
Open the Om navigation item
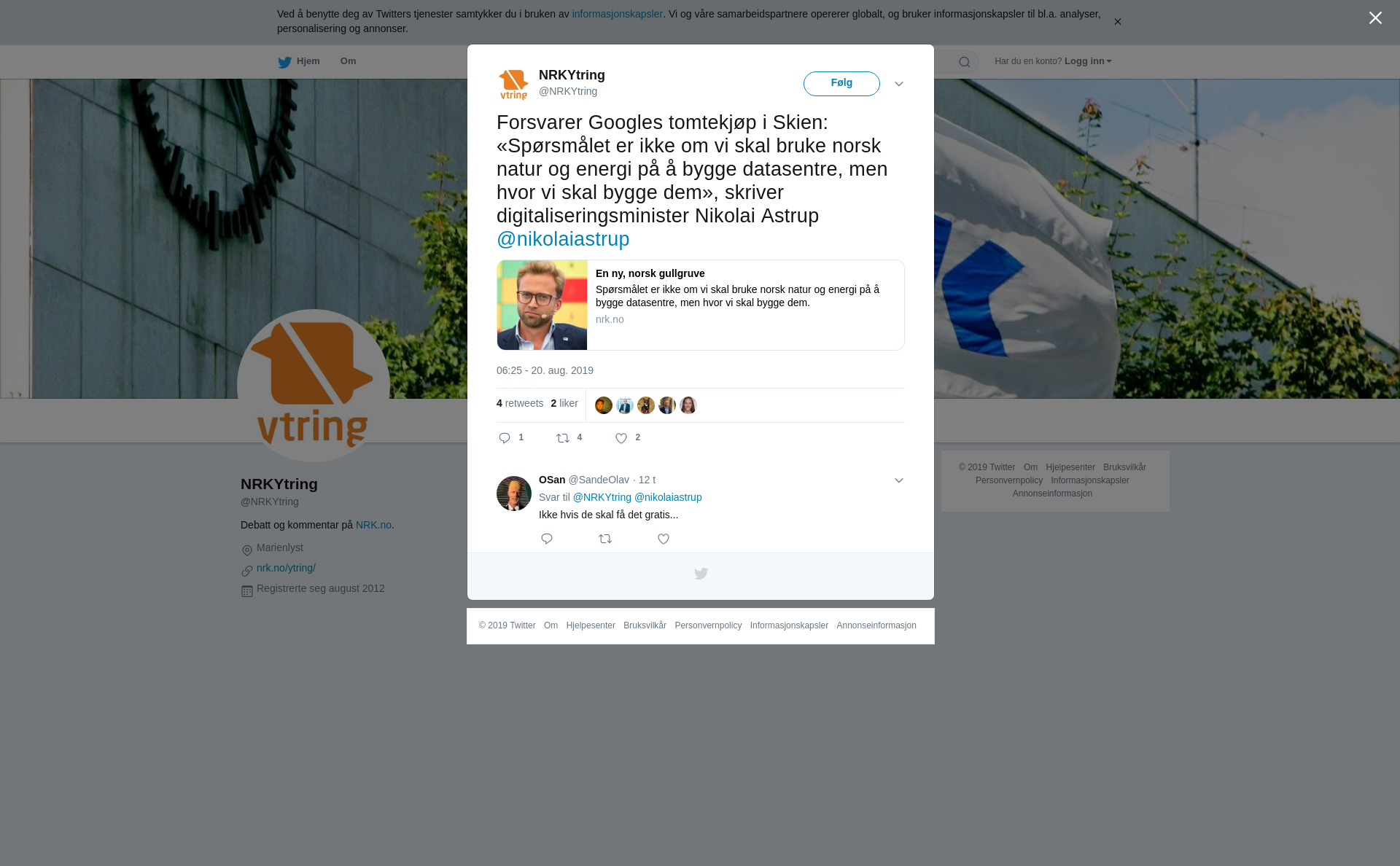point(349,61)
